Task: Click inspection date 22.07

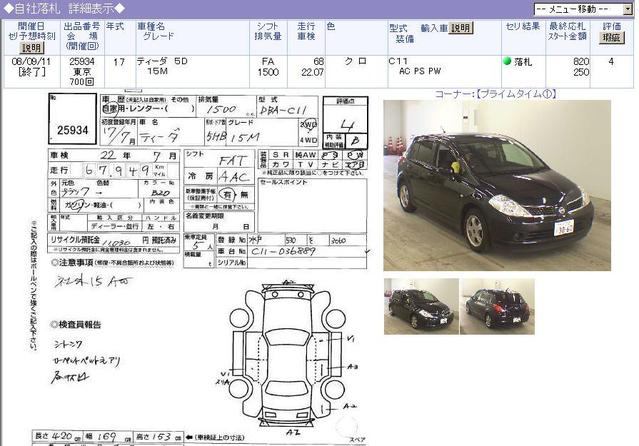Action: pos(313,72)
